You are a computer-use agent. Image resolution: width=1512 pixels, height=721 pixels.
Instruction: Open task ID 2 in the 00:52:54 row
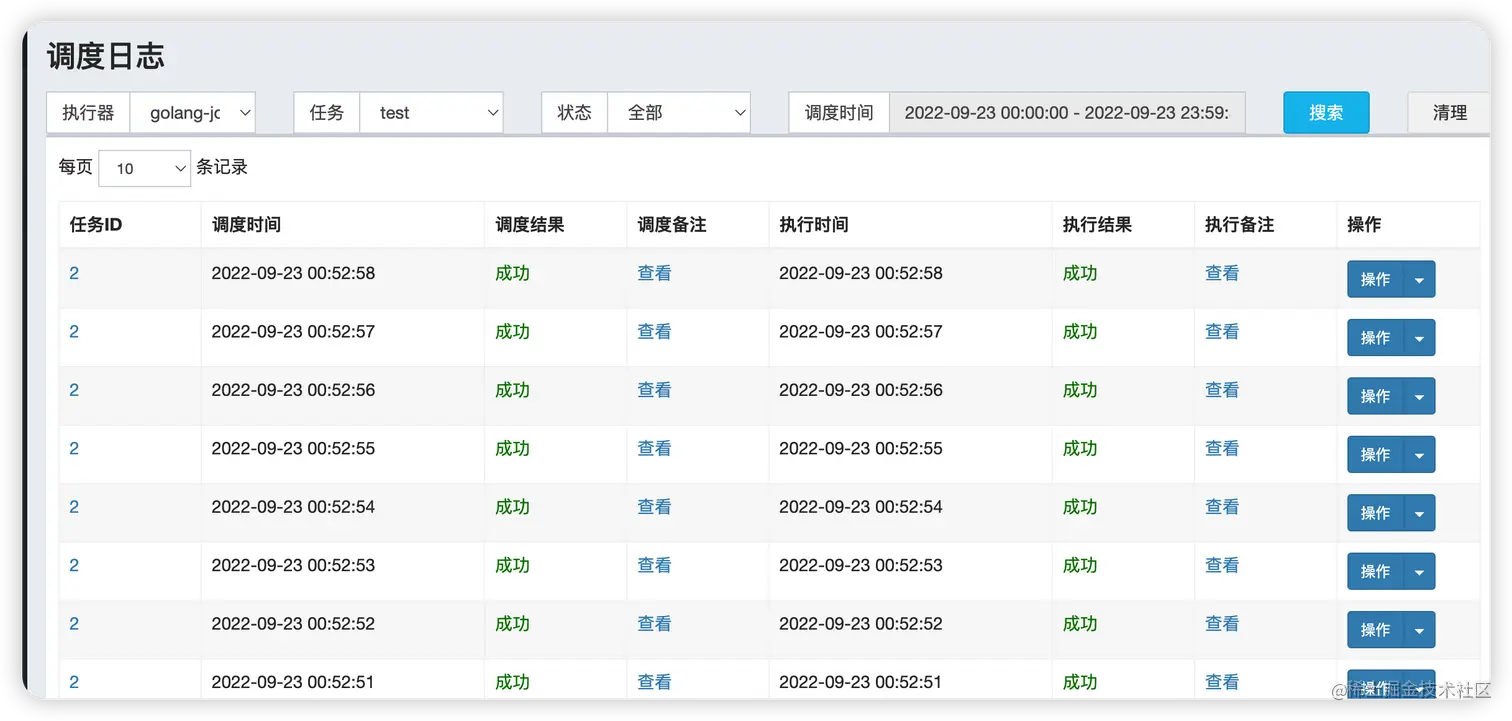pos(74,507)
